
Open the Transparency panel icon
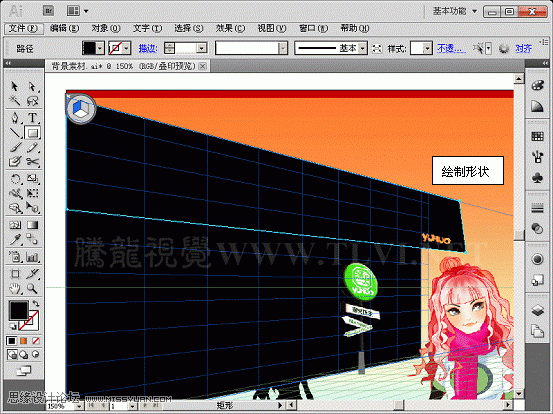[537, 229]
